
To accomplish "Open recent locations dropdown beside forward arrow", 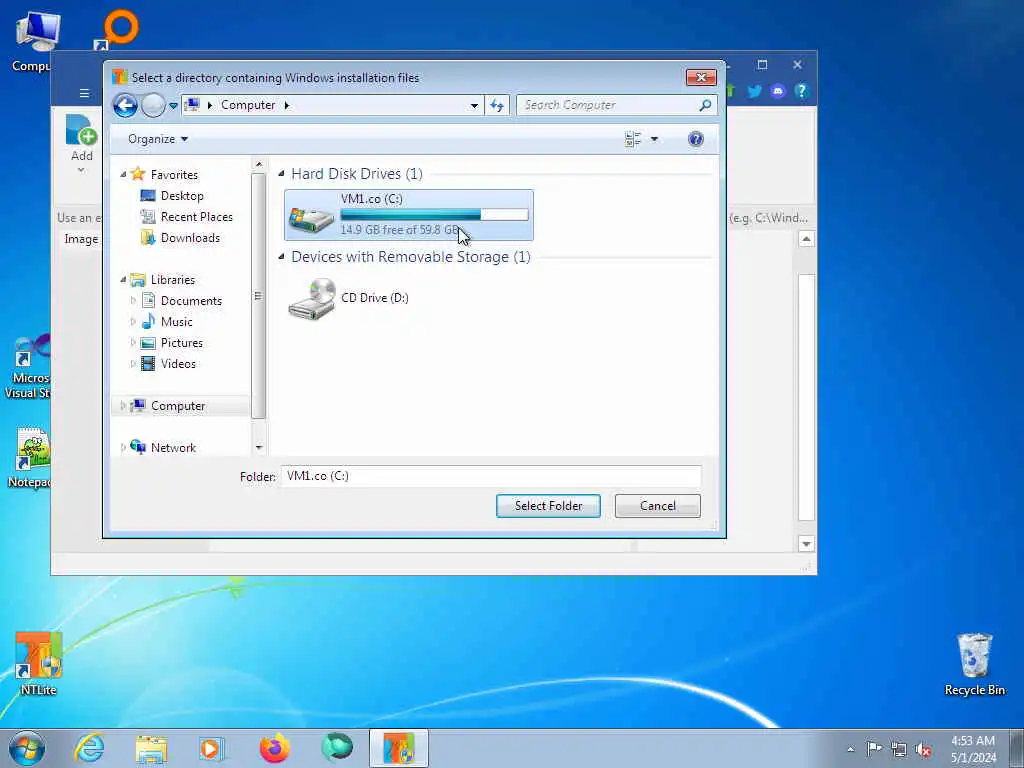I will tap(174, 105).
